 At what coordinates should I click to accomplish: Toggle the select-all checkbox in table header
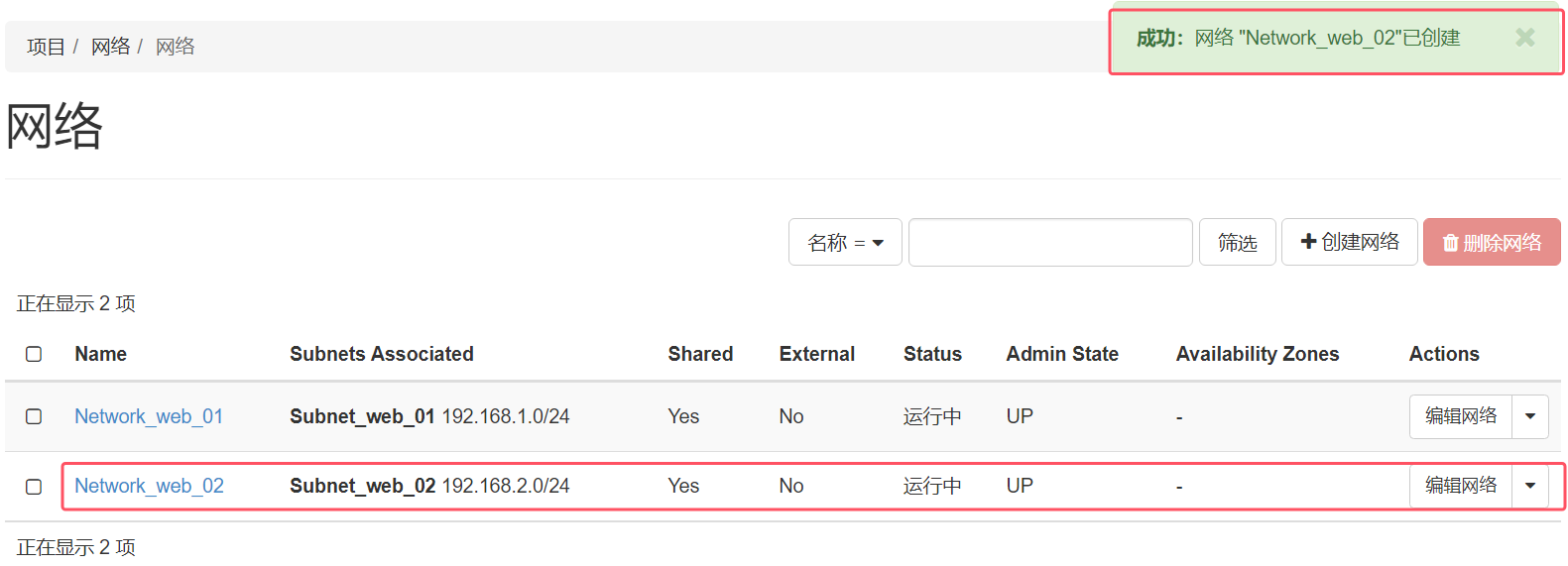click(x=34, y=354)
